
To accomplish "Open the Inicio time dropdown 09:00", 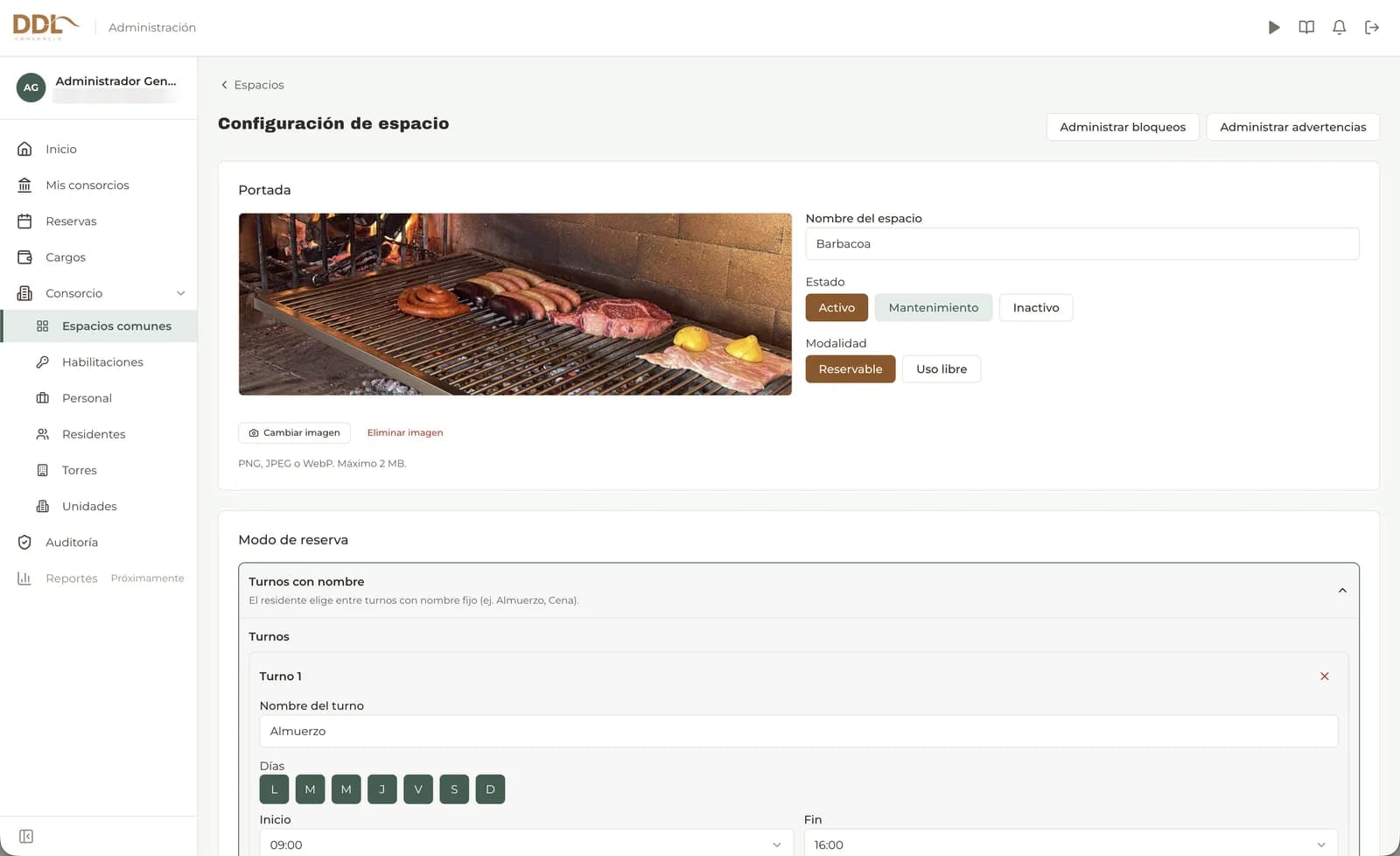I will [x=526, y=845].
